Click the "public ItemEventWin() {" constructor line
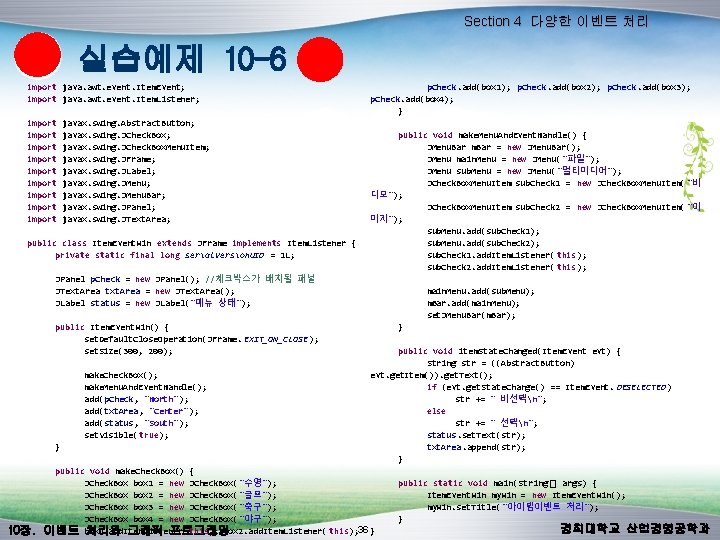This screenshot has width=720, height=540. (112, 327)
